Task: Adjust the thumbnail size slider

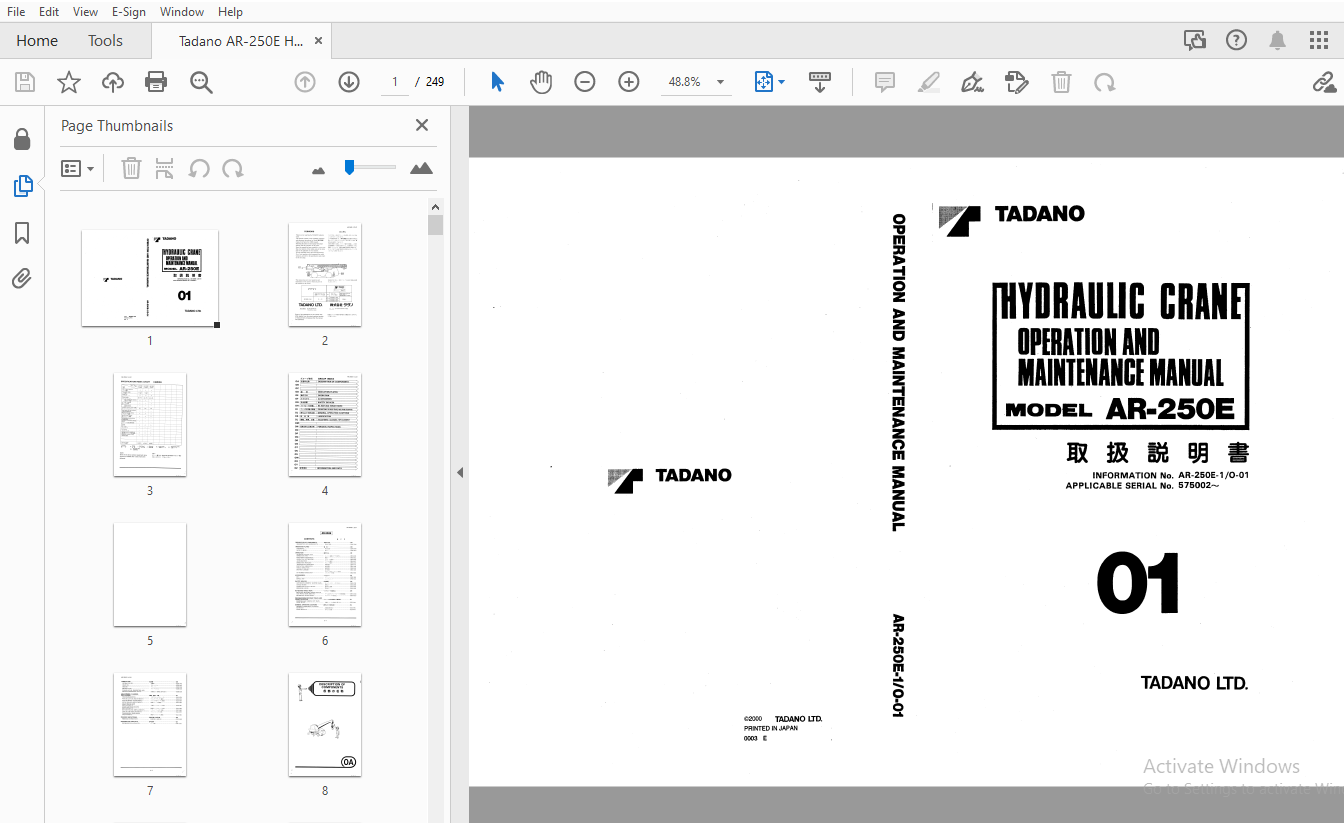Action: (370, 167)
